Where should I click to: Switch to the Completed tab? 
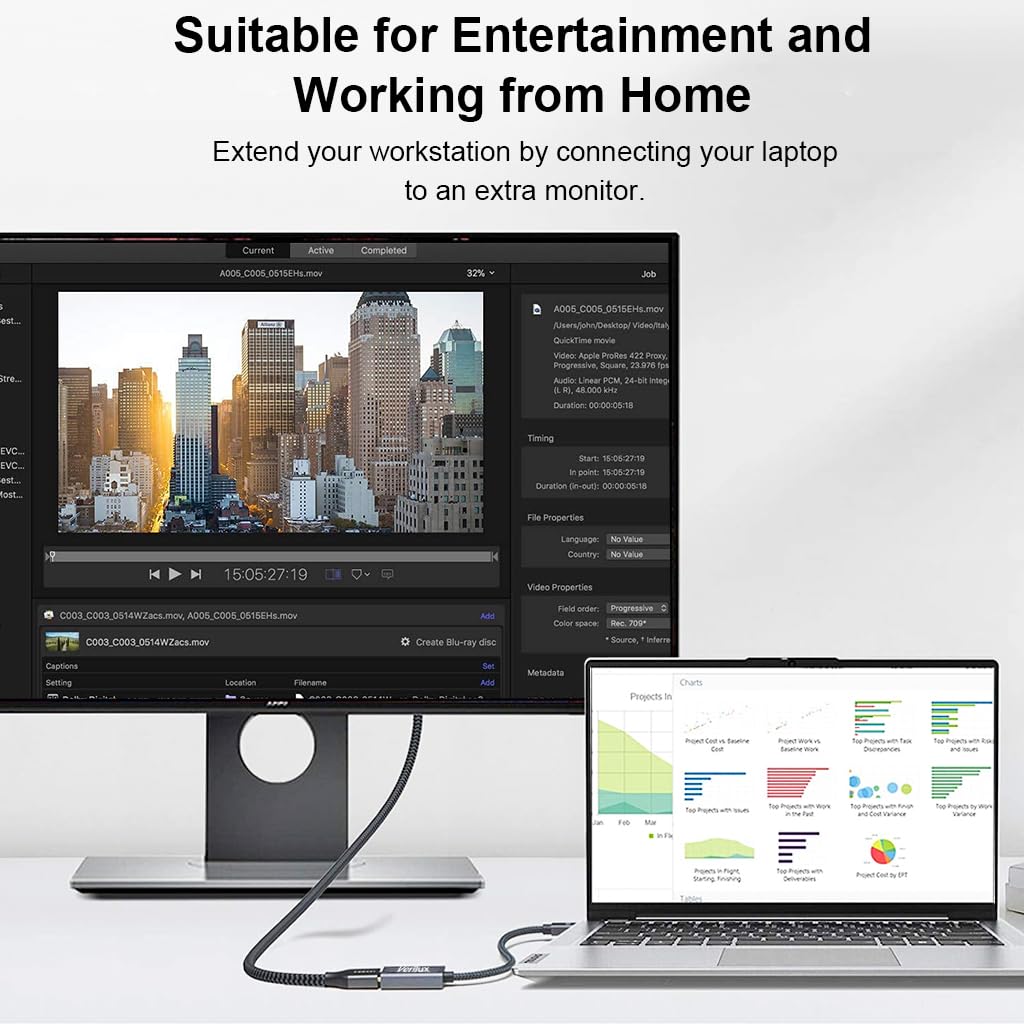(x=384, y=250)
